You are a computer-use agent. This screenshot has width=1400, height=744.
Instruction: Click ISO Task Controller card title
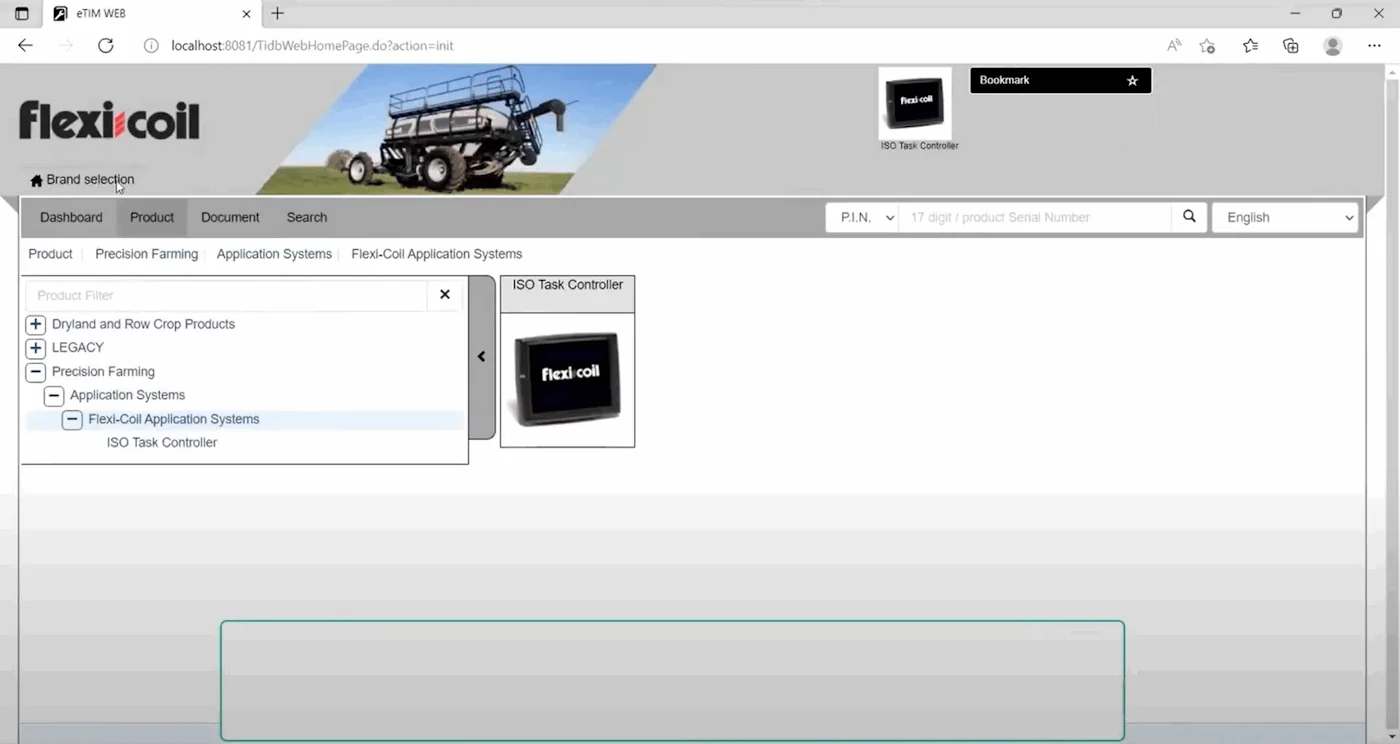[568, 285]
